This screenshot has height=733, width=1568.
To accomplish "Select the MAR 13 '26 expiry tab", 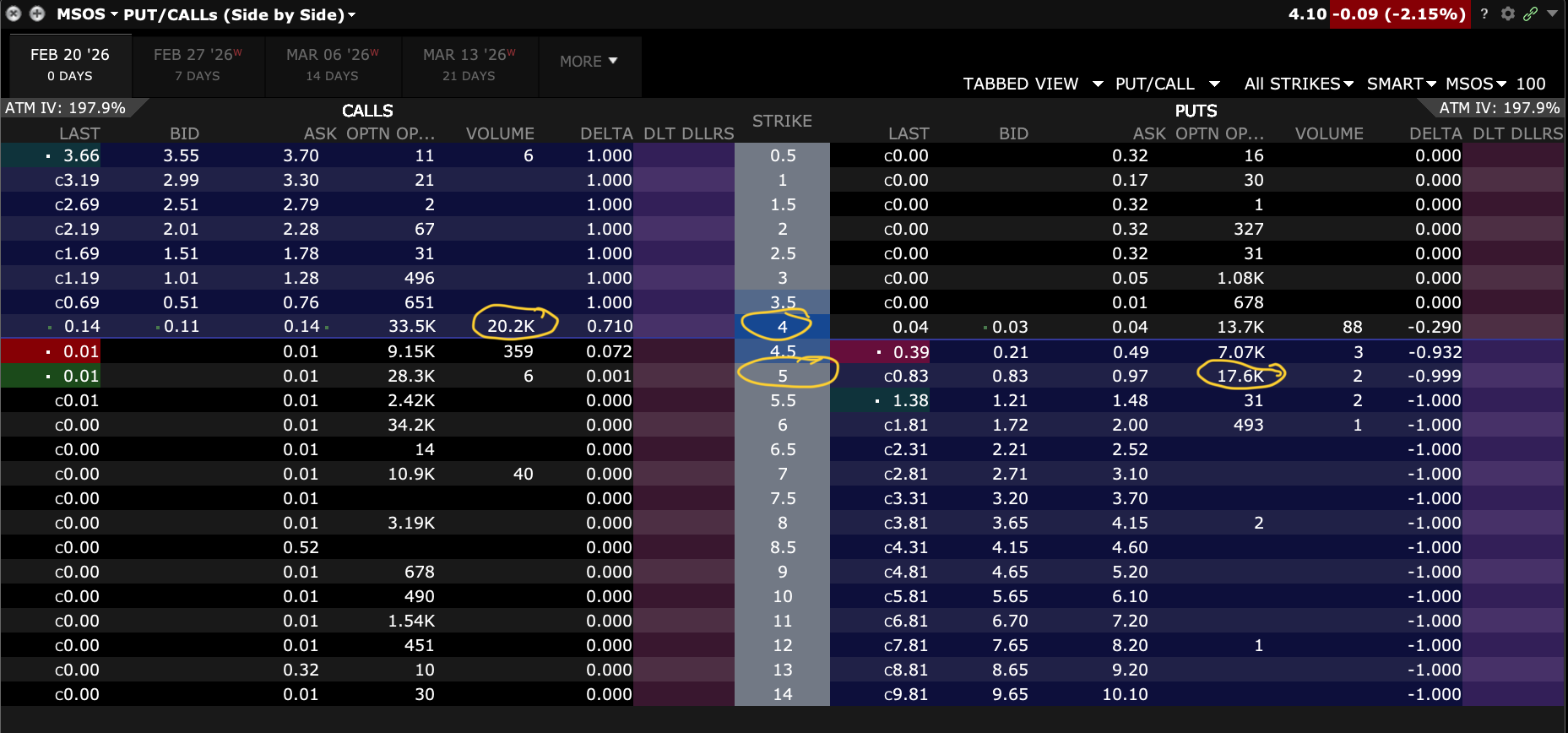I will click(x=469, y=64).
